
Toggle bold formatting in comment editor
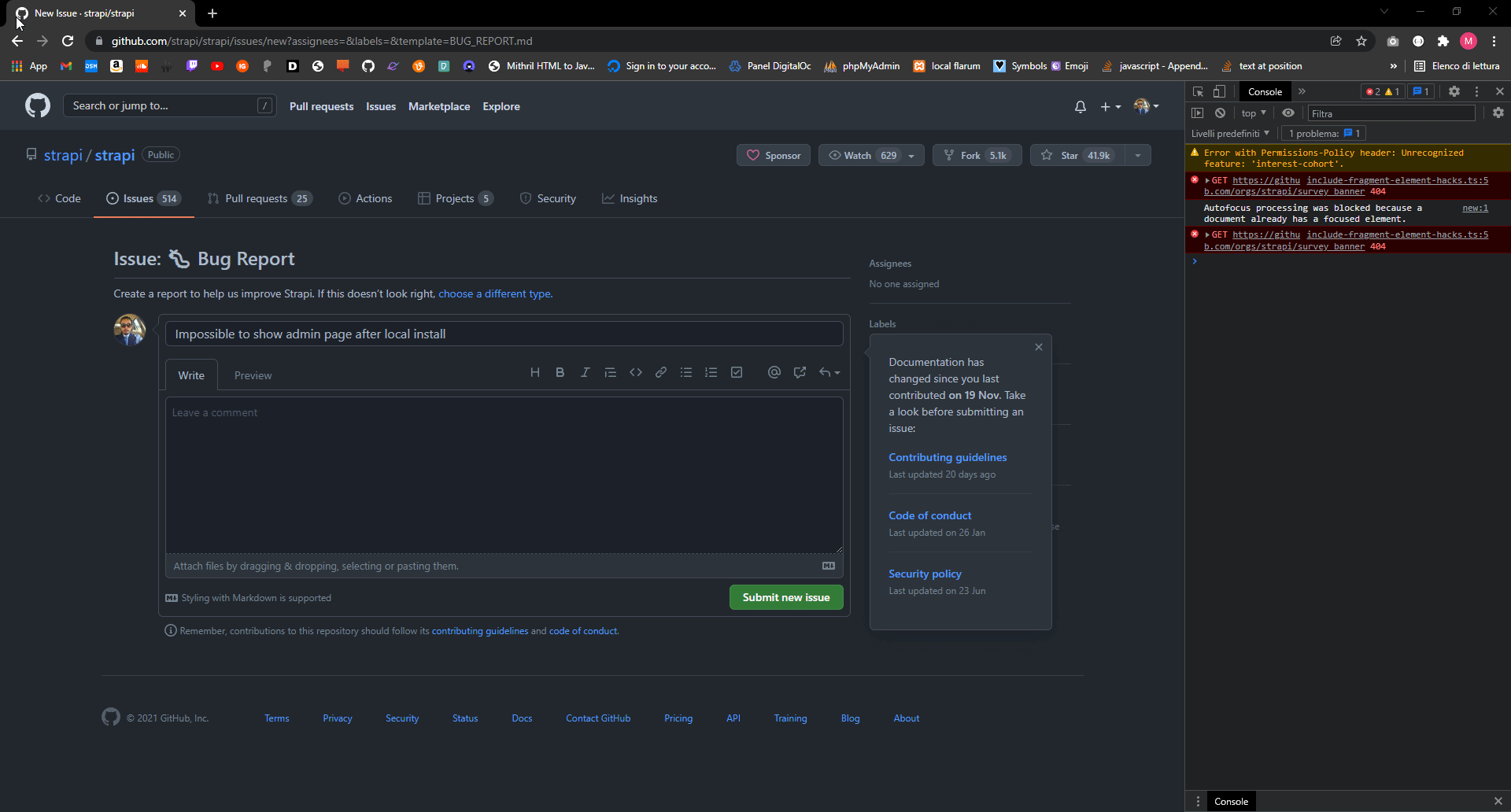point(560,372)
